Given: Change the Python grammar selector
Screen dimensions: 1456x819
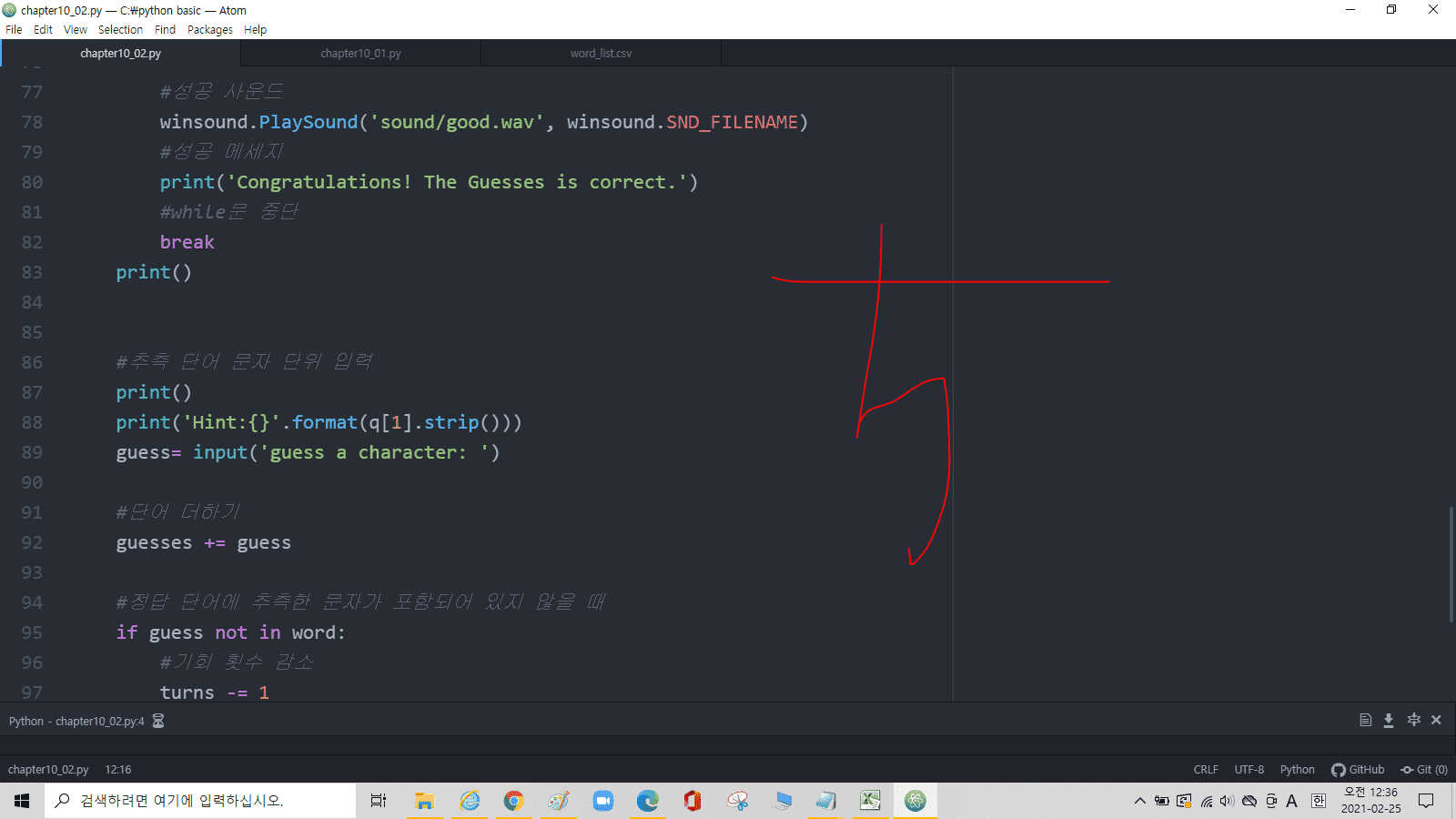Looking at the screenshot, I should 1298,770.
